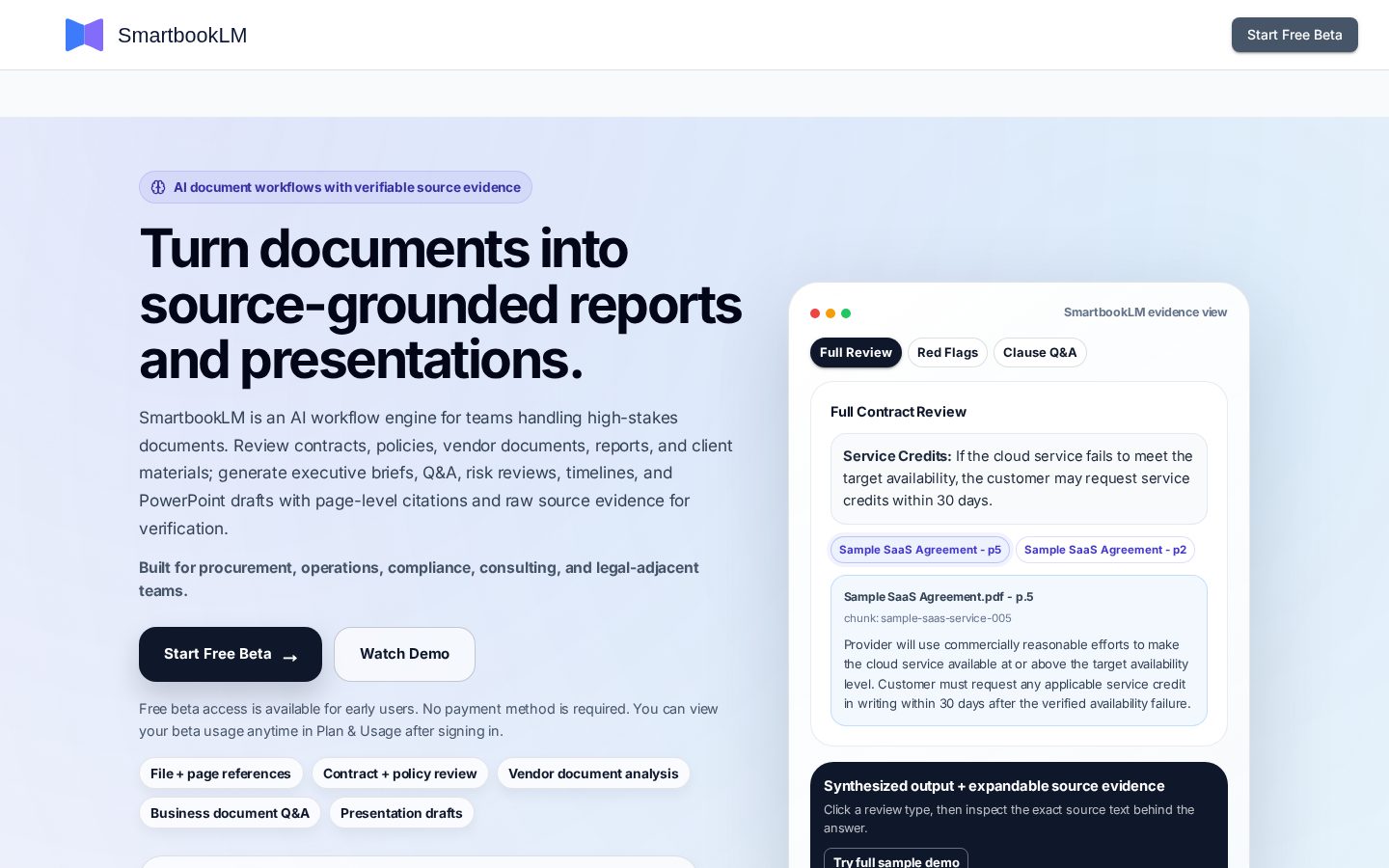Open the Sample SaaS Agreement - p2 citation

click(1105, 550)
